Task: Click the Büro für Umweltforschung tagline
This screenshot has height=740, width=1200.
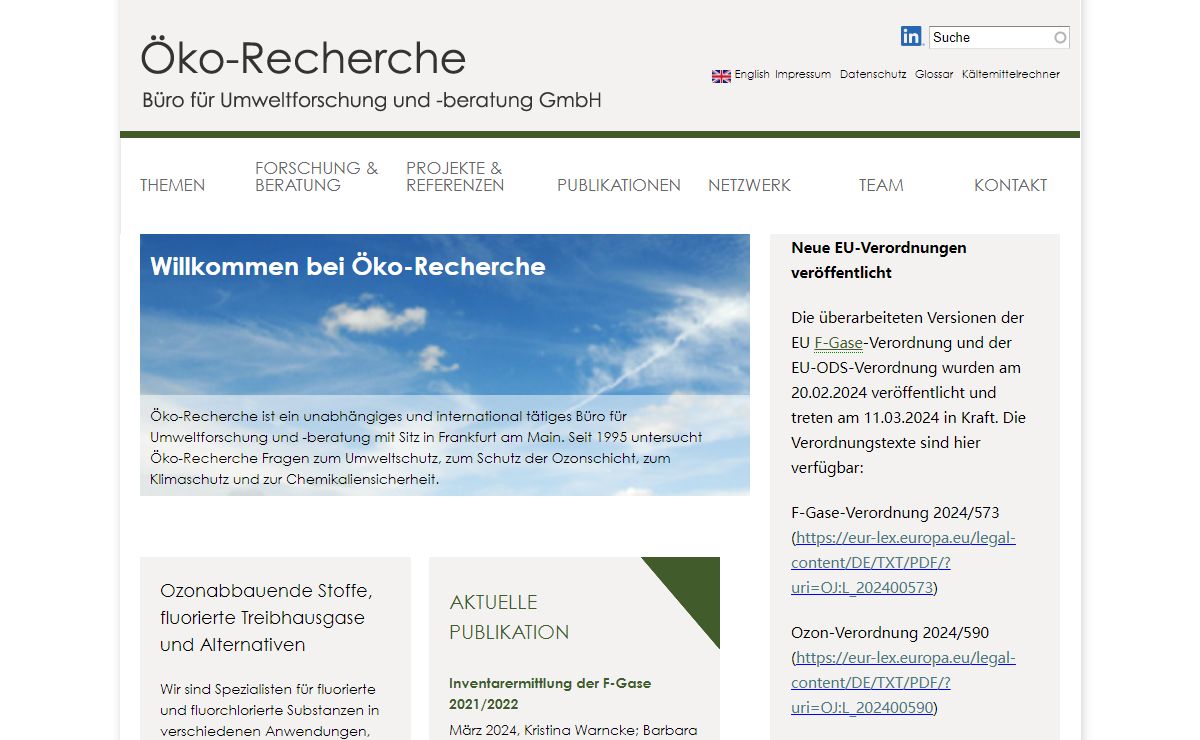Action: pyautogui.click(x=372, y=100)
